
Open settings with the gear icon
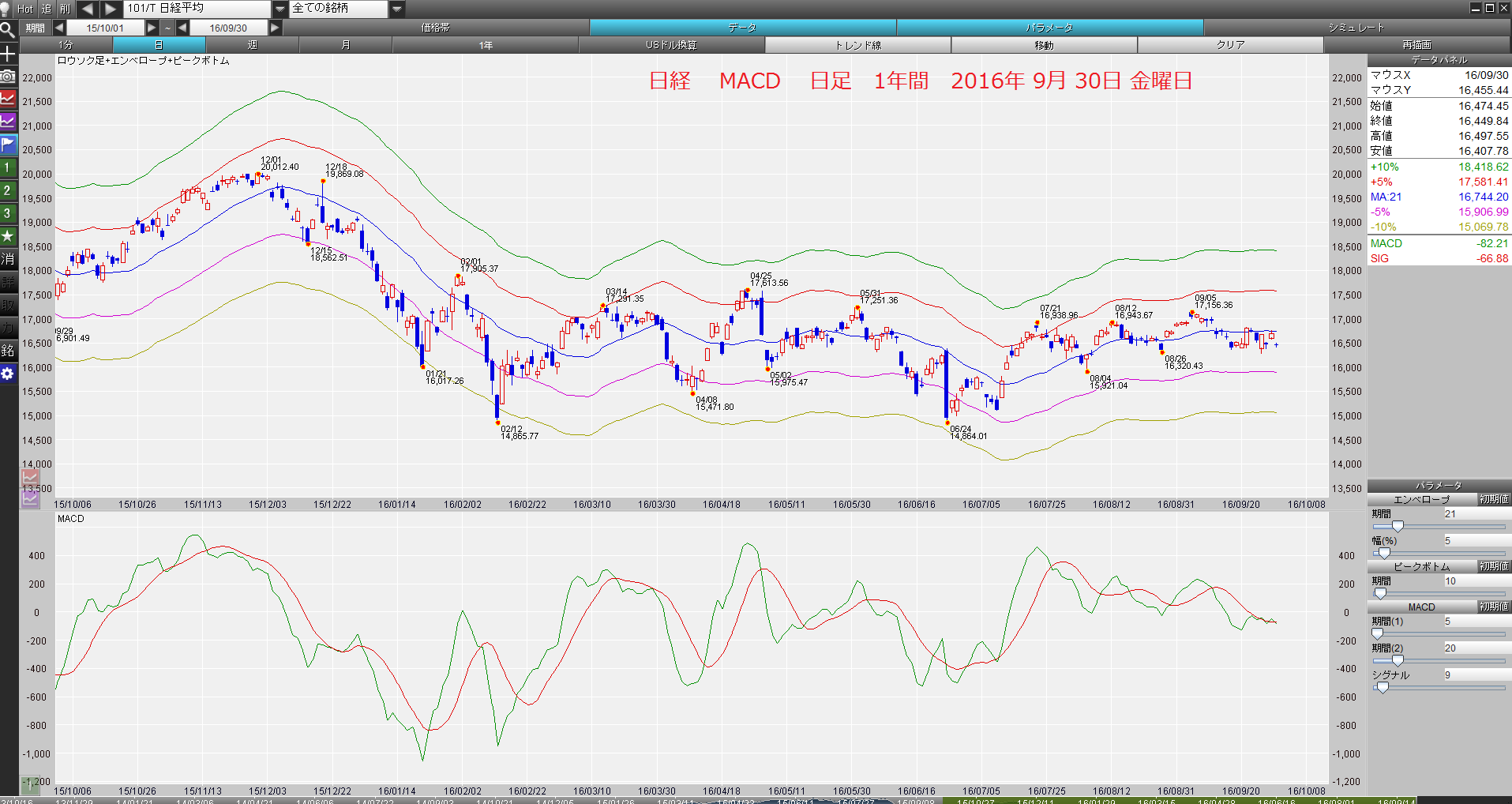pos(8,374)
